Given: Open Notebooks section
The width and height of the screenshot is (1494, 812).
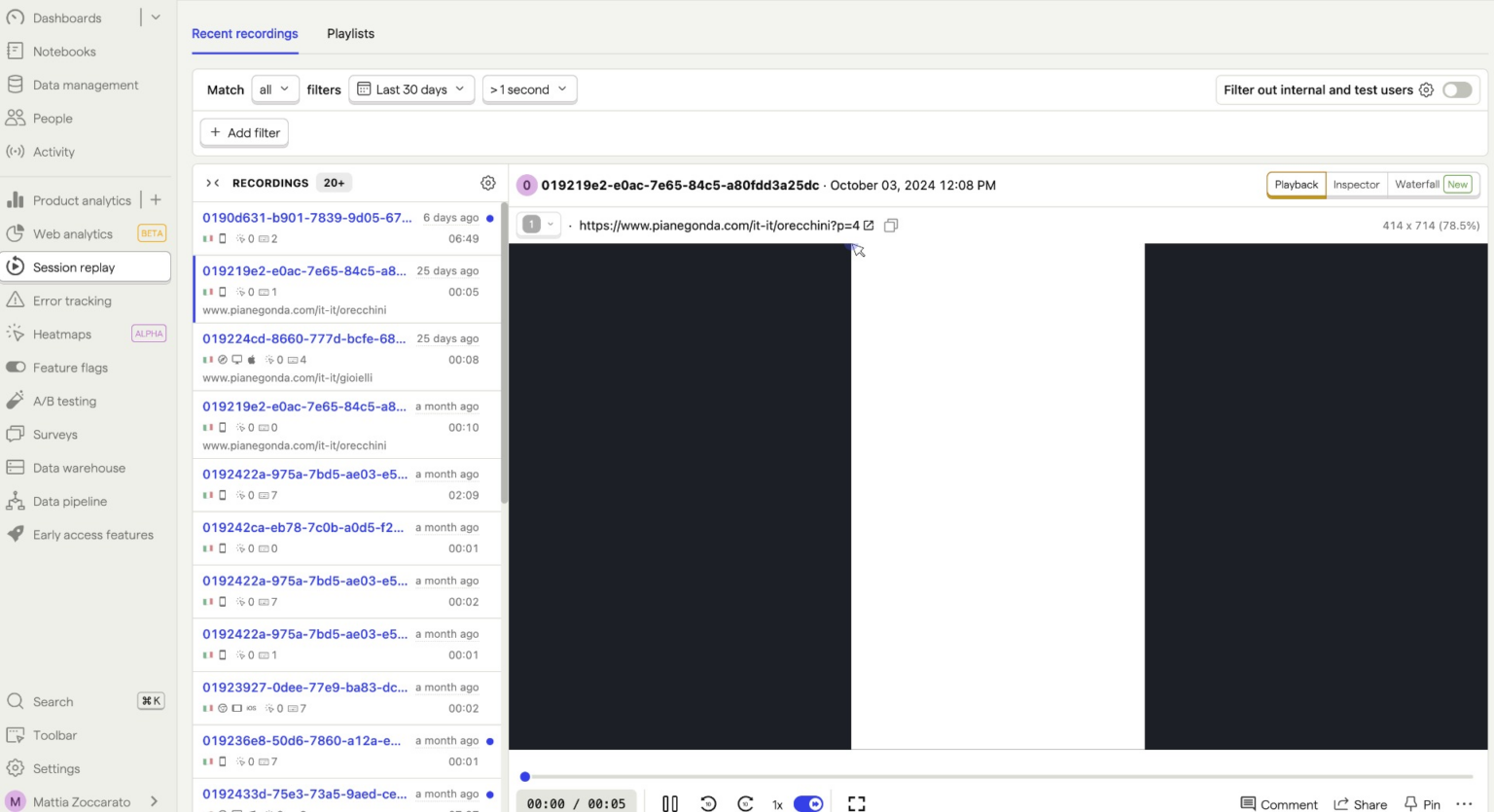Looking at the screenshot, I should tap(64, 52).
